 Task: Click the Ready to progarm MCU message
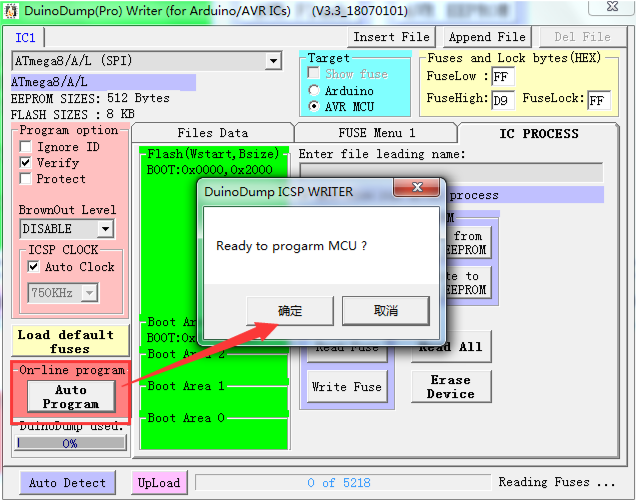[x=291, y=246]
